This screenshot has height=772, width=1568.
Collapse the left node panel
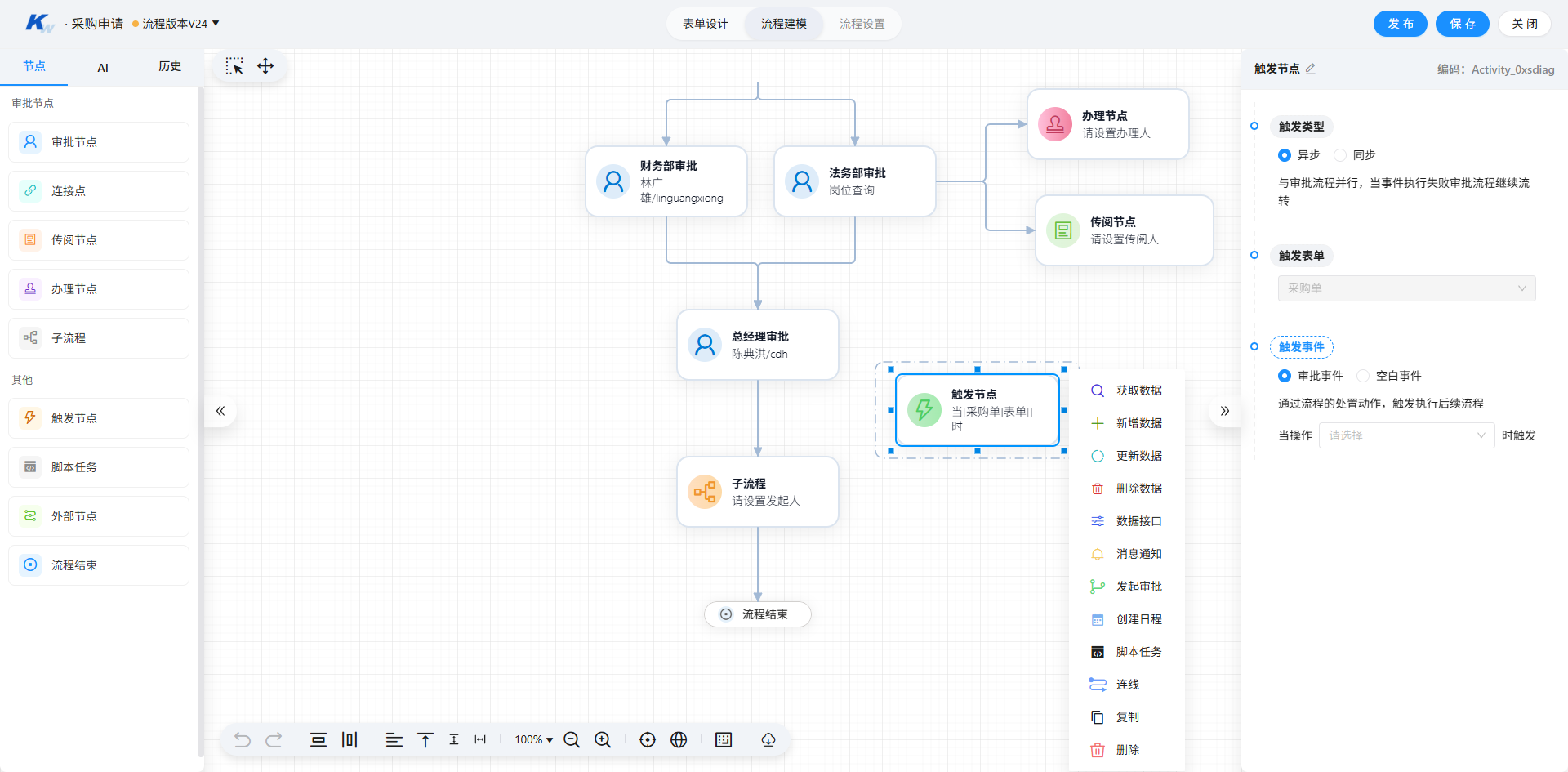pos(220,411)
